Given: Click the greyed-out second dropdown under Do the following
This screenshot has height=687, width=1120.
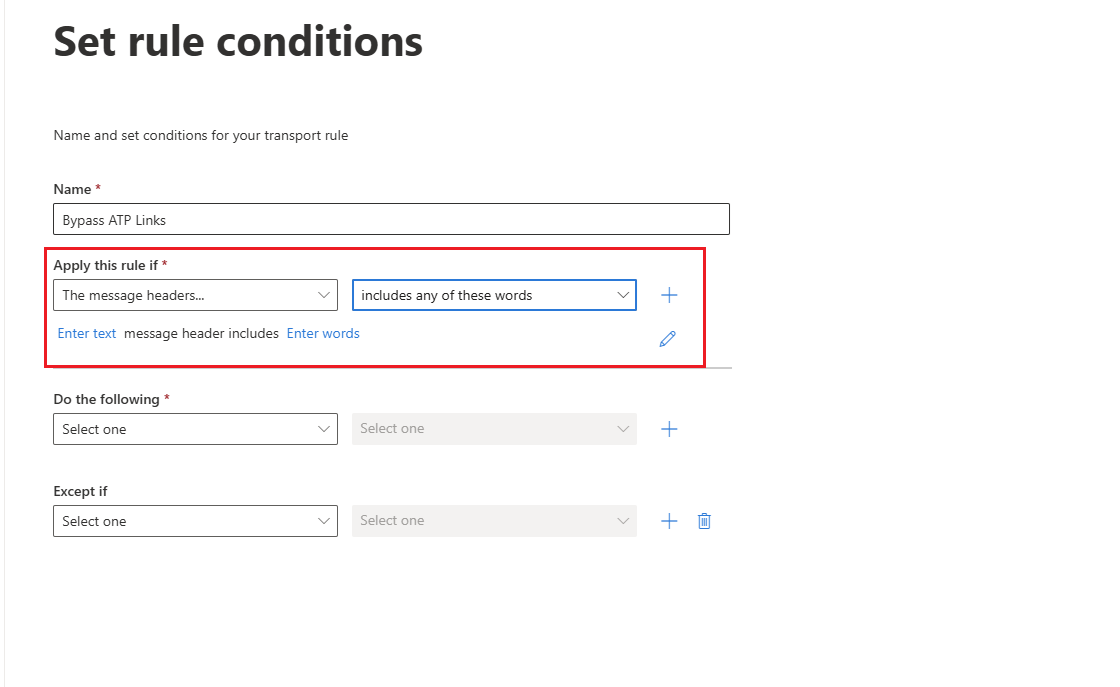Looking at the screenshot, I should point(494,428).
